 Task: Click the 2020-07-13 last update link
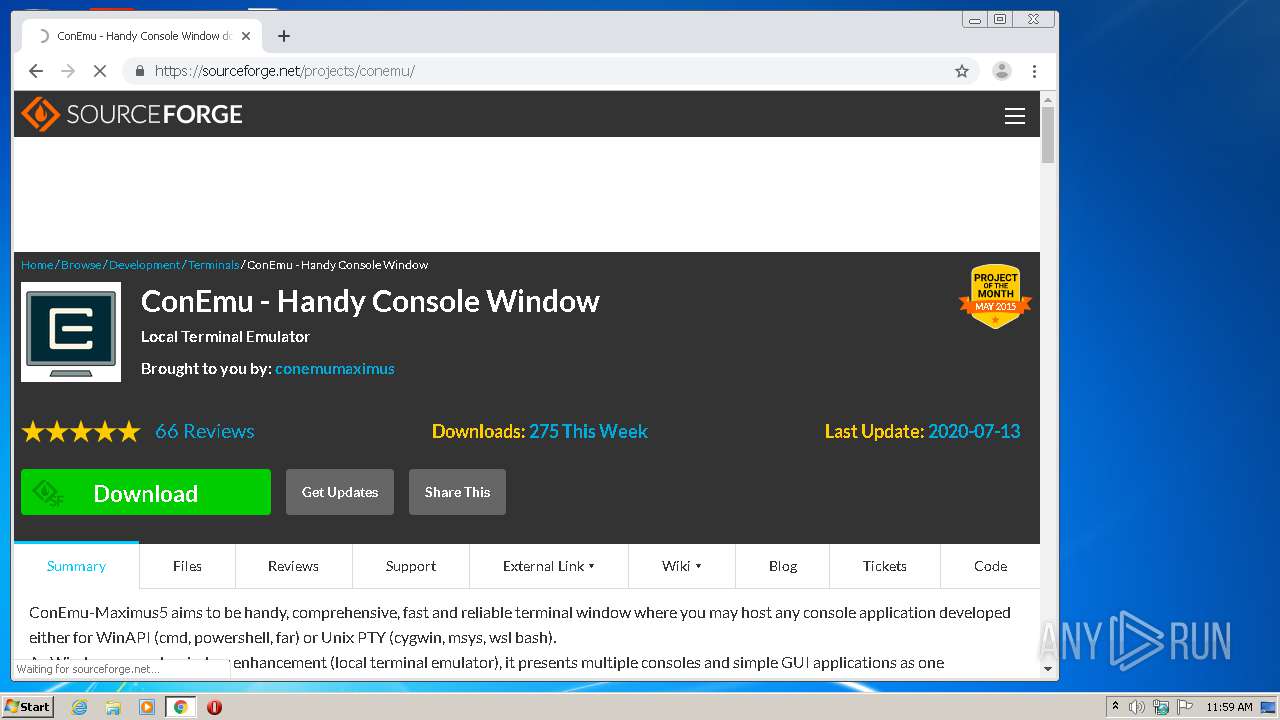[x=974, y=431]
